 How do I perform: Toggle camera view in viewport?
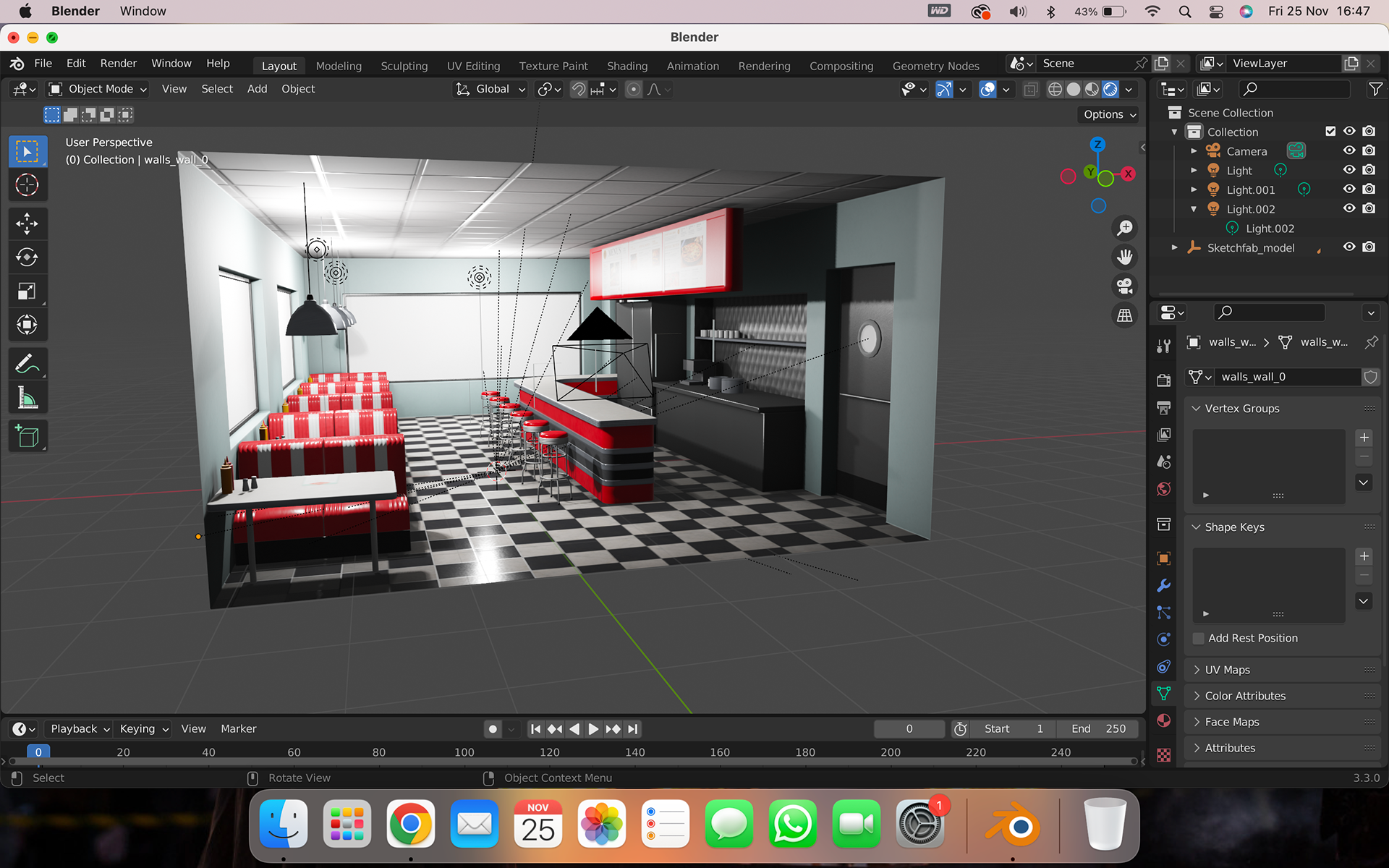coord(1124,286)
